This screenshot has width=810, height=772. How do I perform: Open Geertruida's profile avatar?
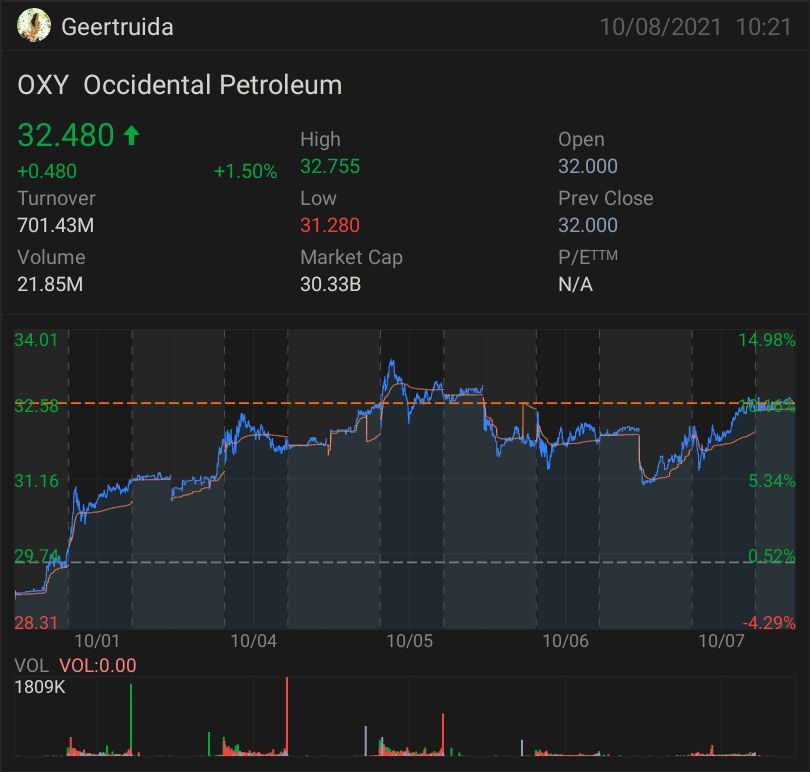click(34, 25)
